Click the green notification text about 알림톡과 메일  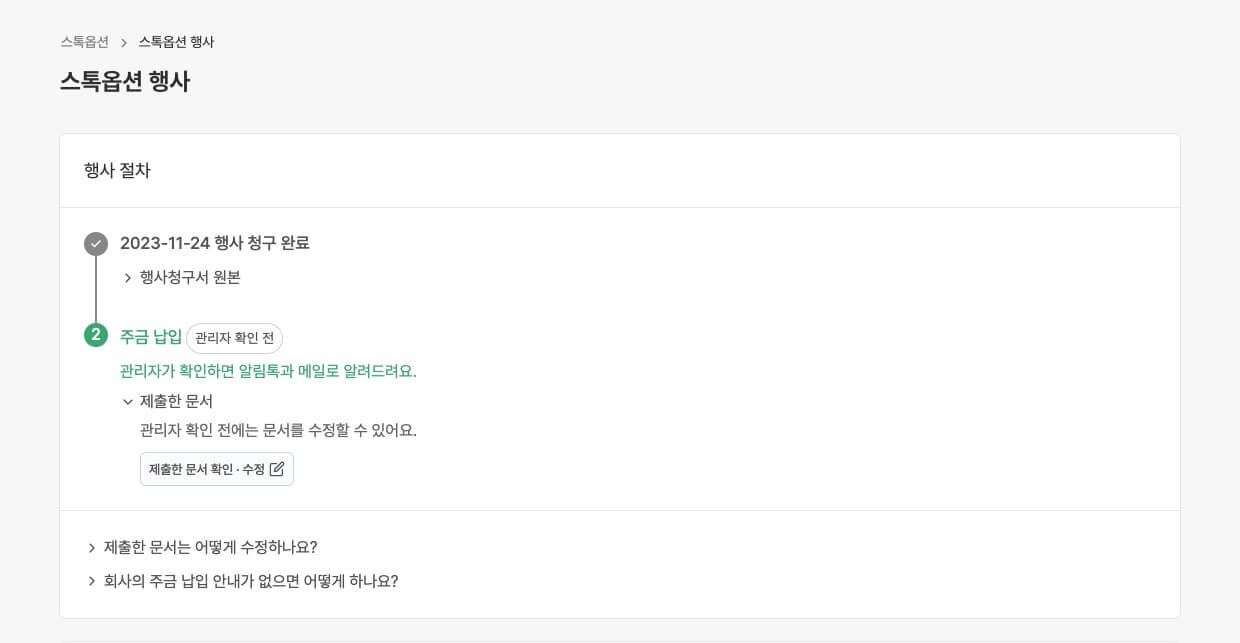pyautogui.click(x=268, y=370)
